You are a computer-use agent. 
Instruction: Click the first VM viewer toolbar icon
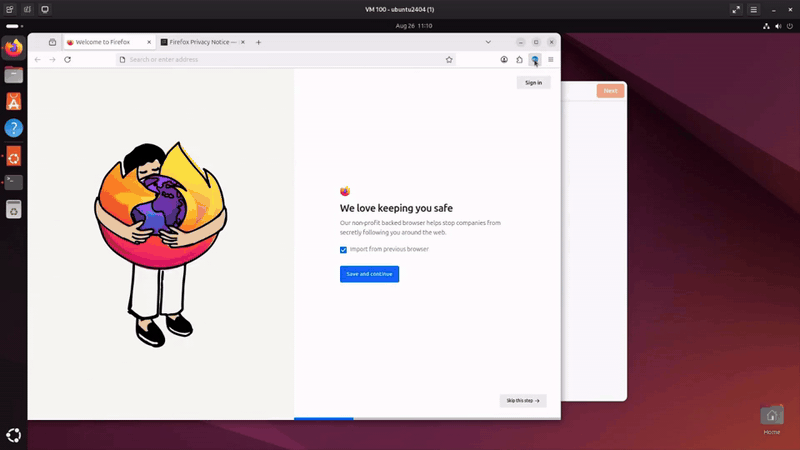pyautogui.click(x=10, y=10)
